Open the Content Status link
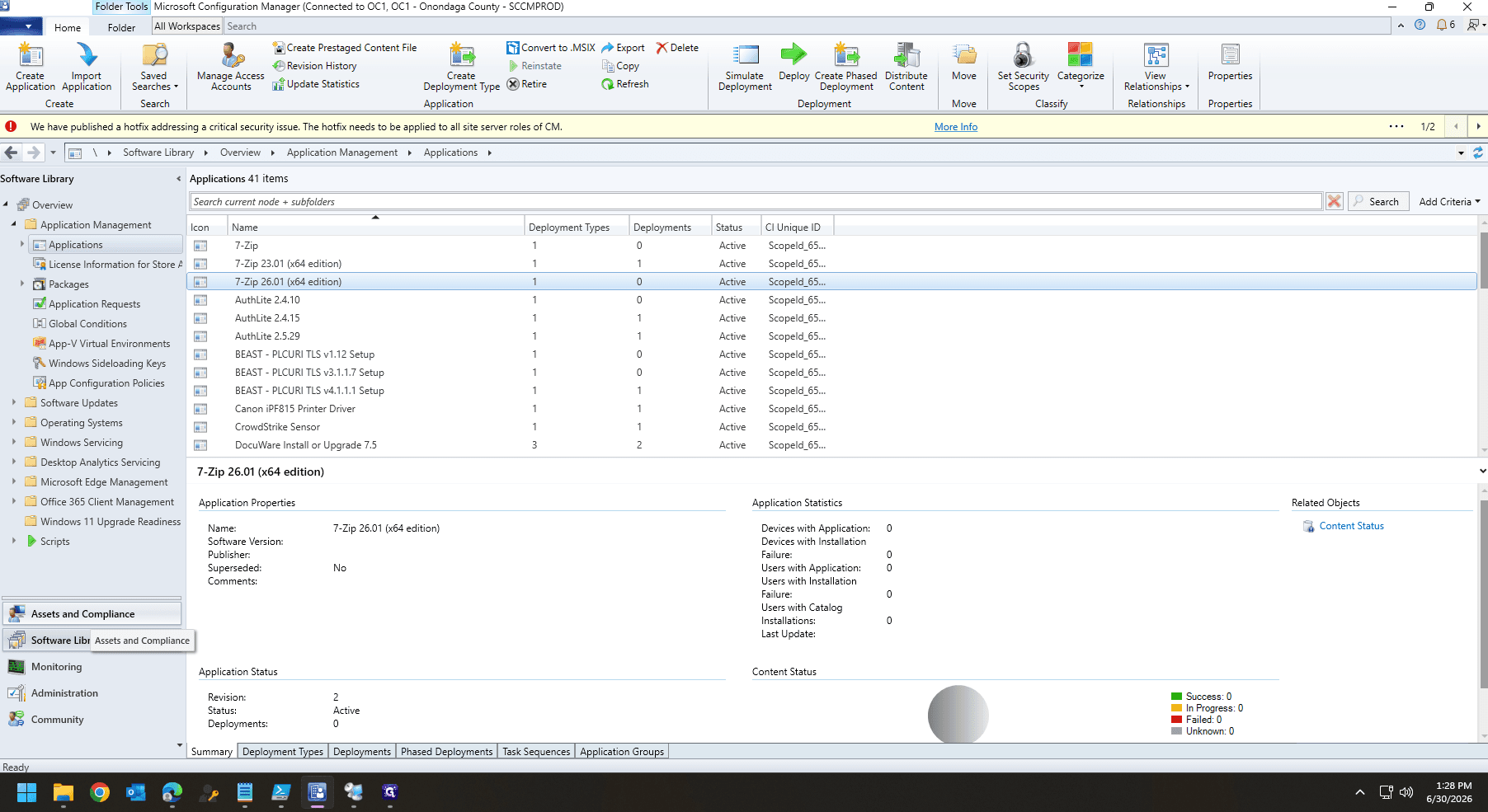Viewport: 1488px width, 812px height. coord(1351,526)
